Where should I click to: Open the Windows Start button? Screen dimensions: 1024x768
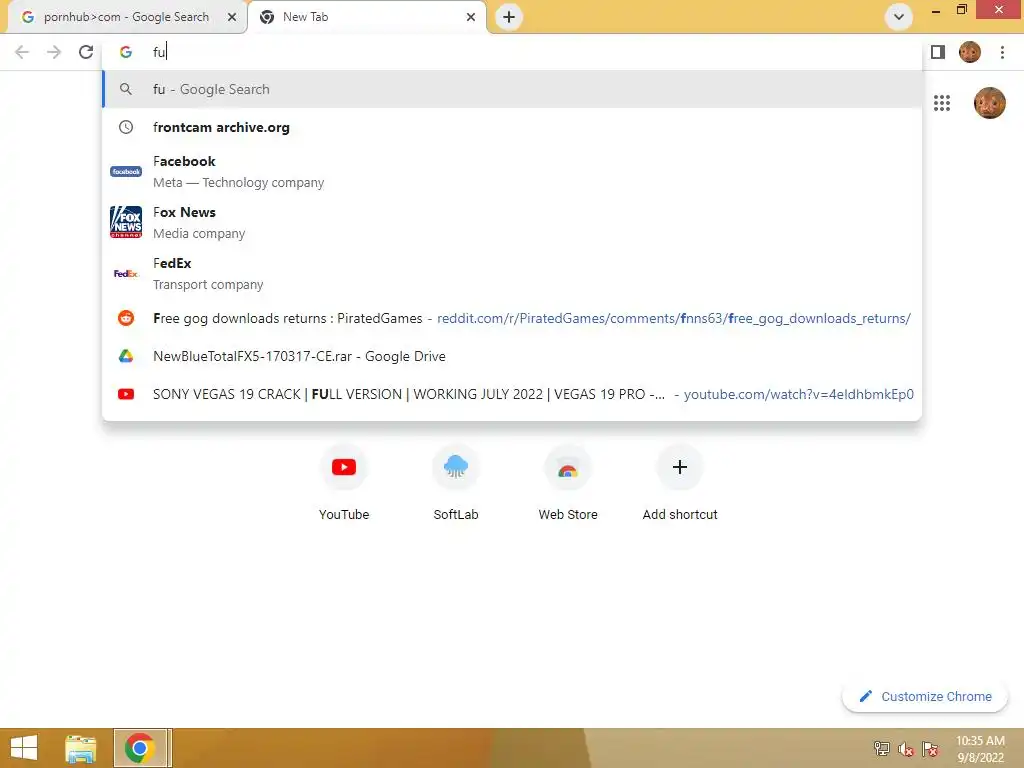24,748
